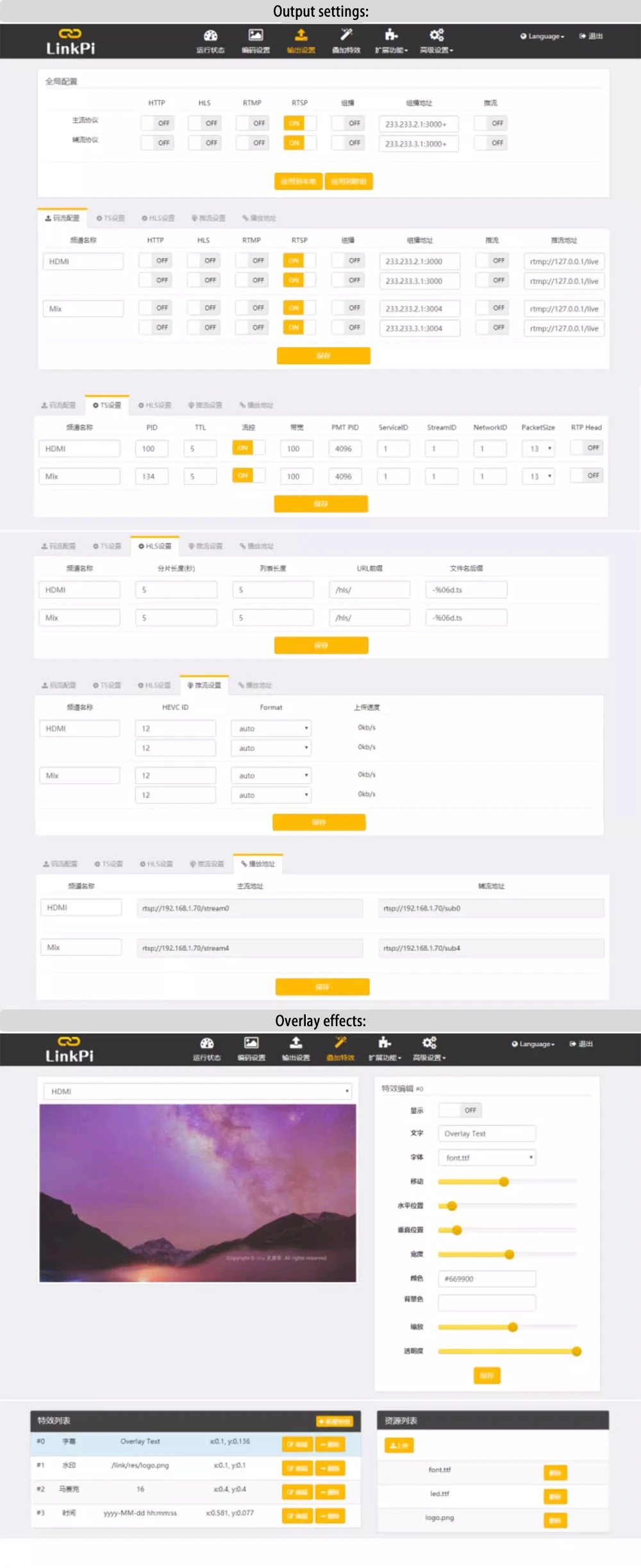641x1568 pixels.
Task: Toggle HDMI TS RTP Head switch
Action: click(x=587, y=448)
